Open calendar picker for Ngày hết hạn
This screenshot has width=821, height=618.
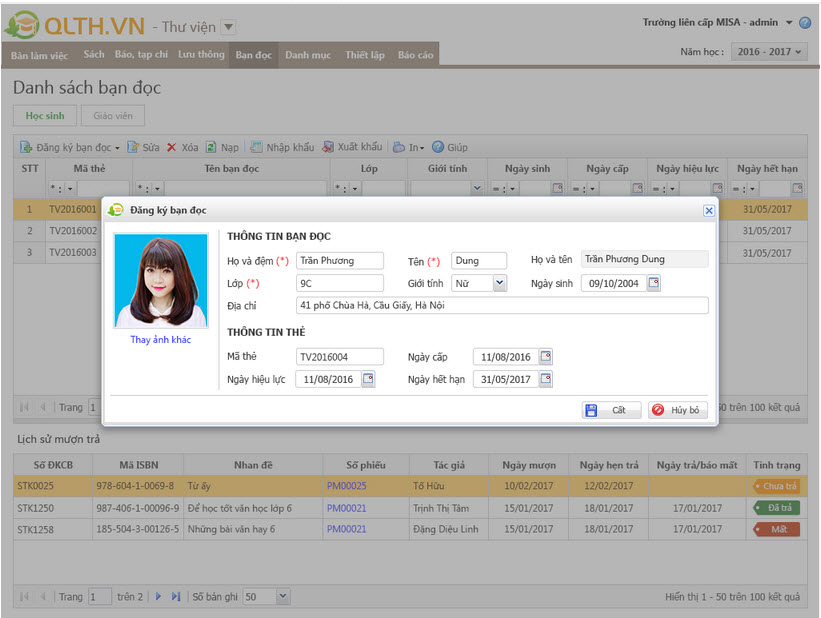click(545, 379)
